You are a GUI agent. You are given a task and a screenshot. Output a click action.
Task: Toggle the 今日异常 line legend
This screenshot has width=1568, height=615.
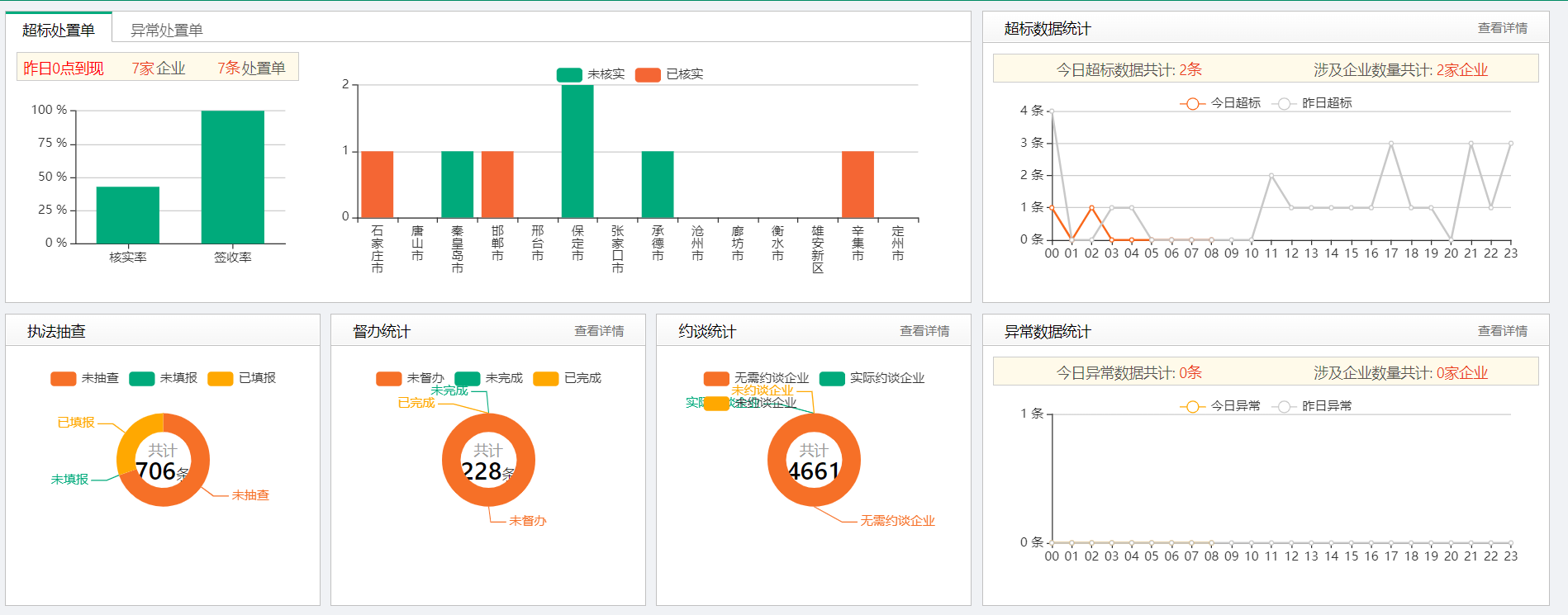pyautogui.click(x=1220, y=406)
